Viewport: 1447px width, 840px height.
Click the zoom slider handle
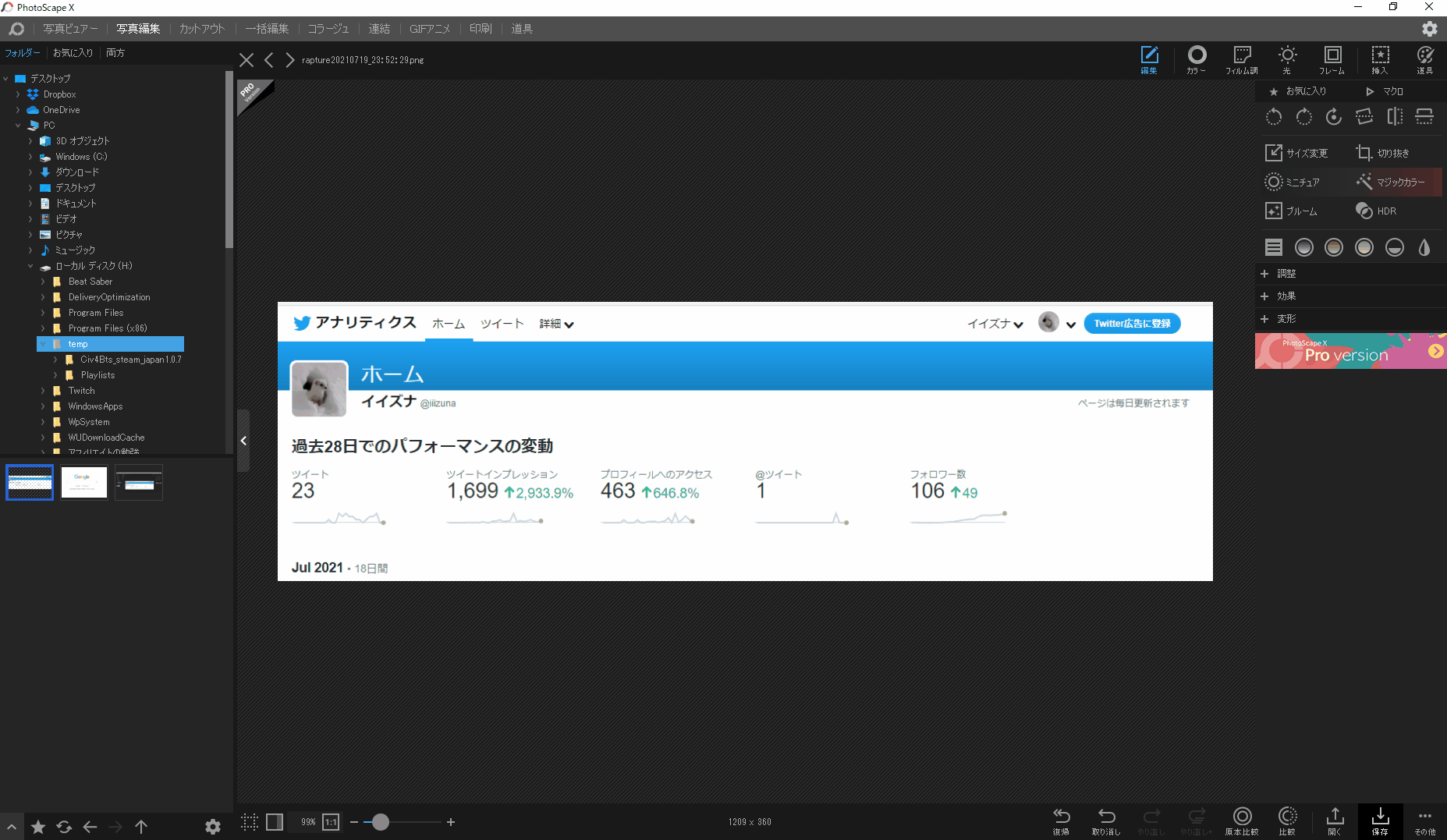pyautogui.click(x=380, y=822)
